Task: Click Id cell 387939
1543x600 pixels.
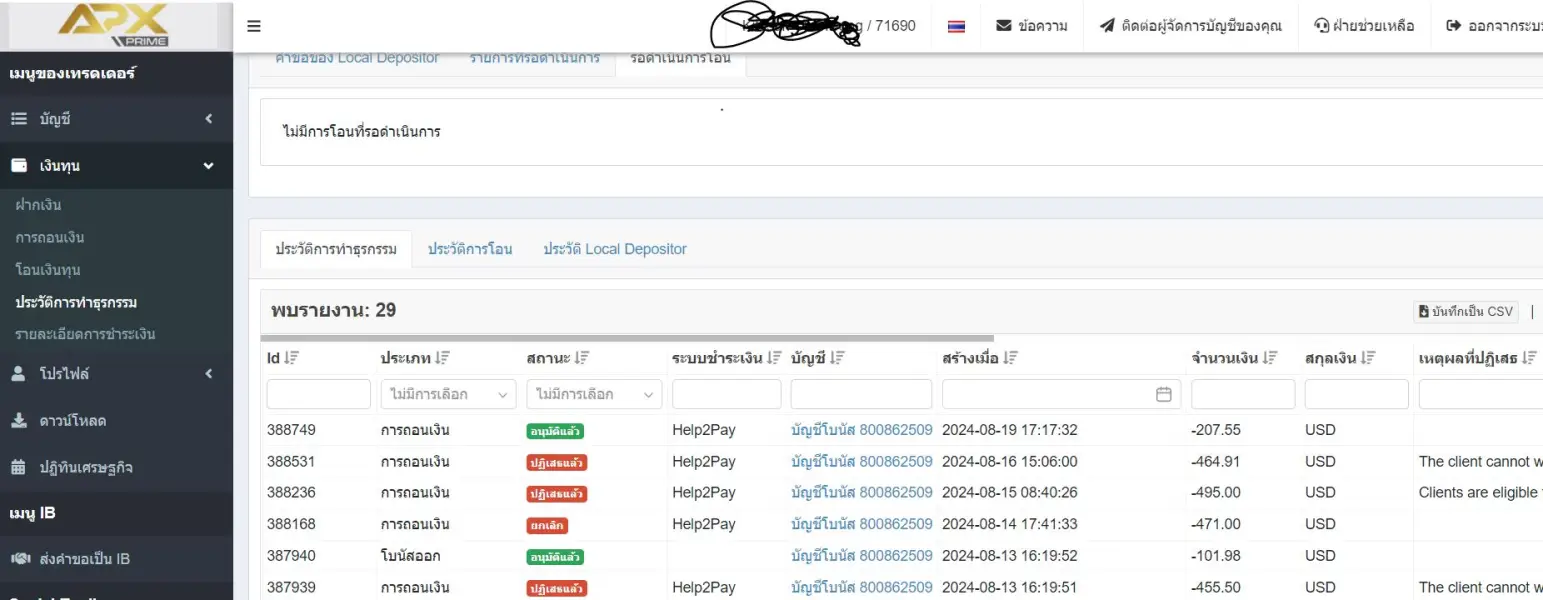Action: pos(291,587)
